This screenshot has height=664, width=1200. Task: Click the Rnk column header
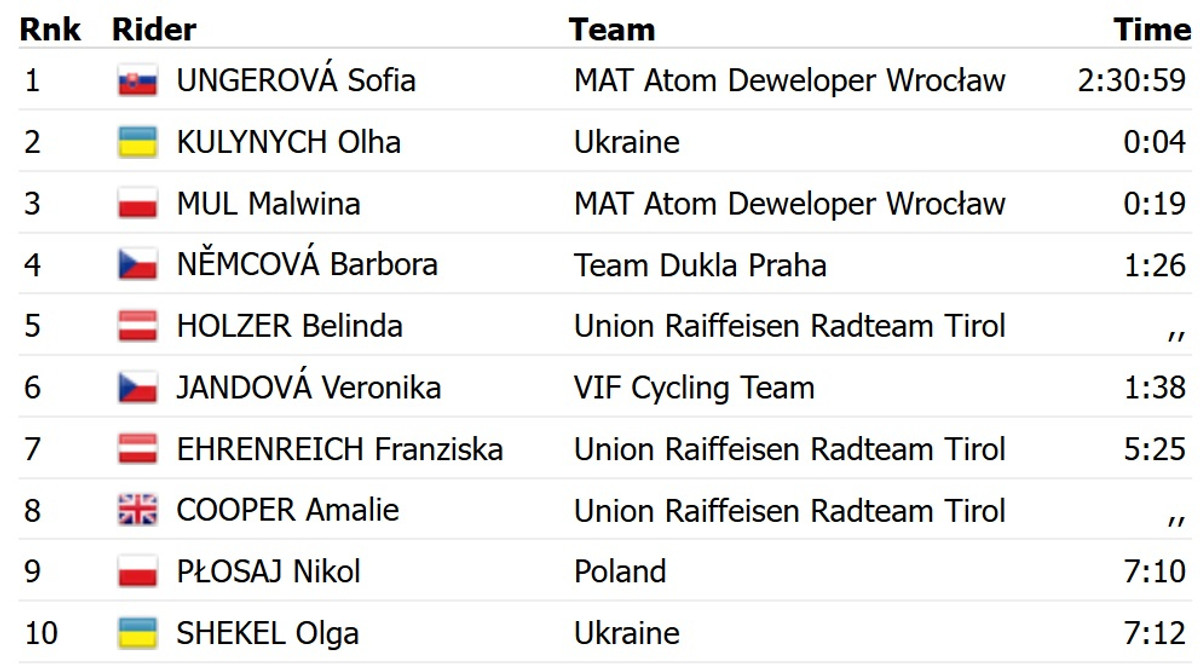(x=52, y=29)
